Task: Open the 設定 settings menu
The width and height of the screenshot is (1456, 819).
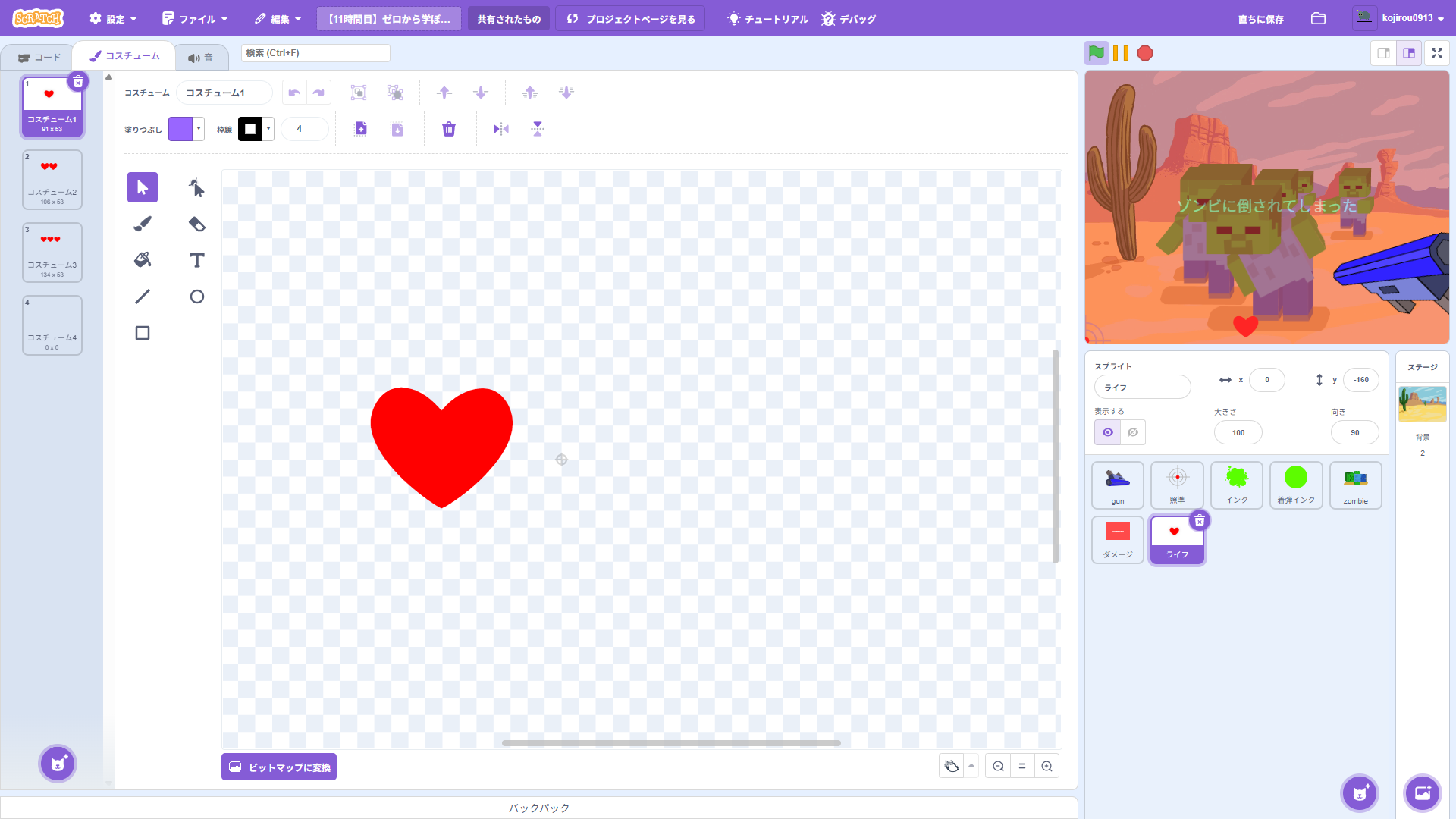Action: [x=114, y=19]
